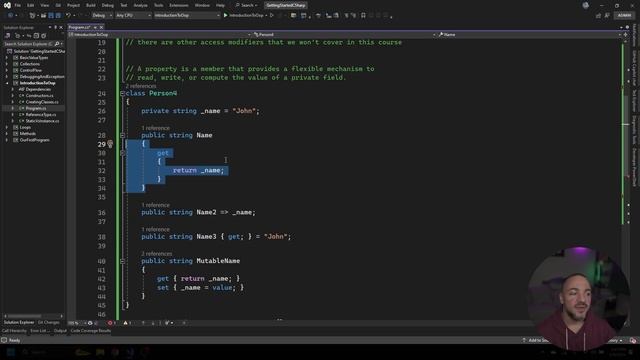Image resolution: width=640 pixels, height=360 pixels.
Task: Click the Solution Explorer home icon
Action: click(7, 36)
